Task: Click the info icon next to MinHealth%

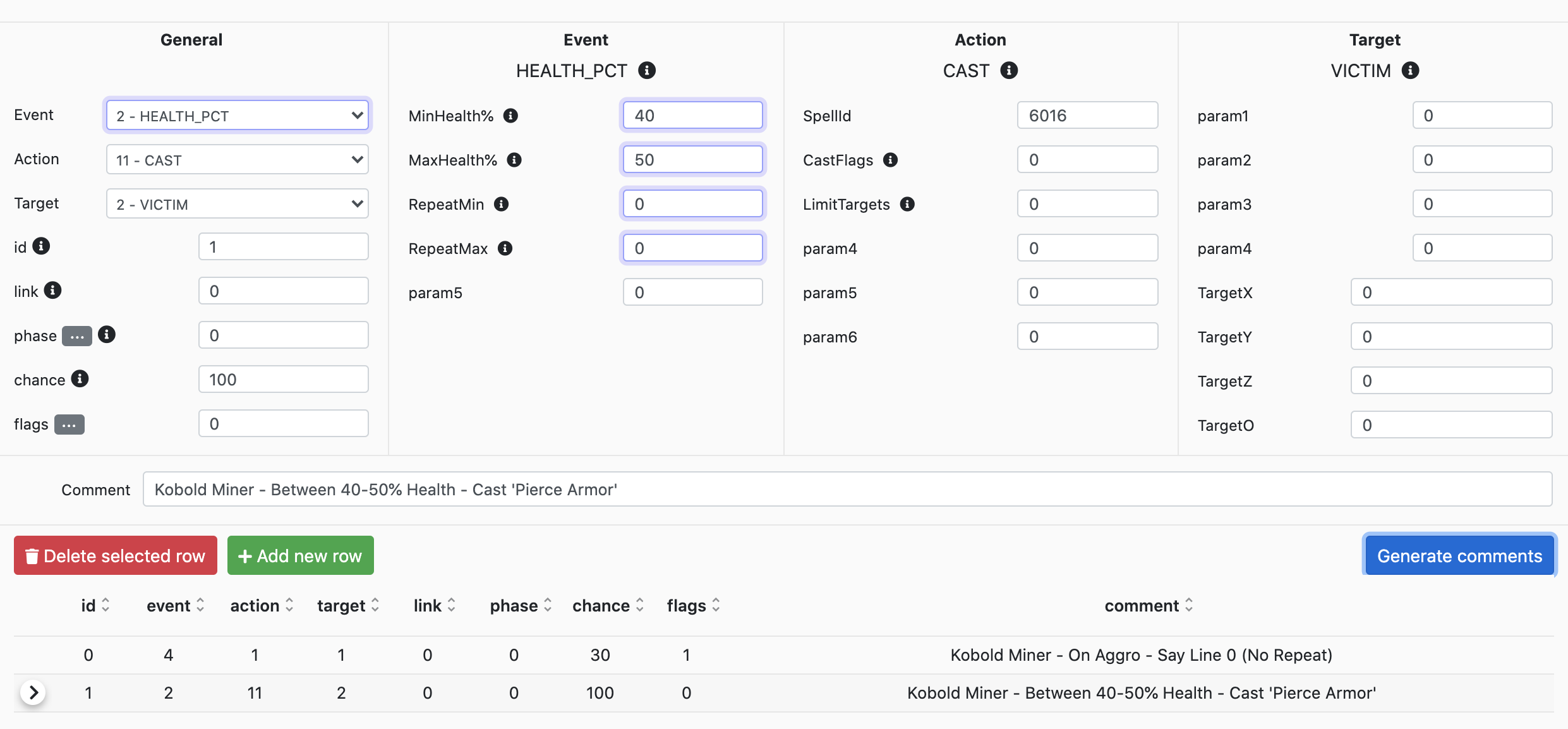Action: click(x=510, y=116)
